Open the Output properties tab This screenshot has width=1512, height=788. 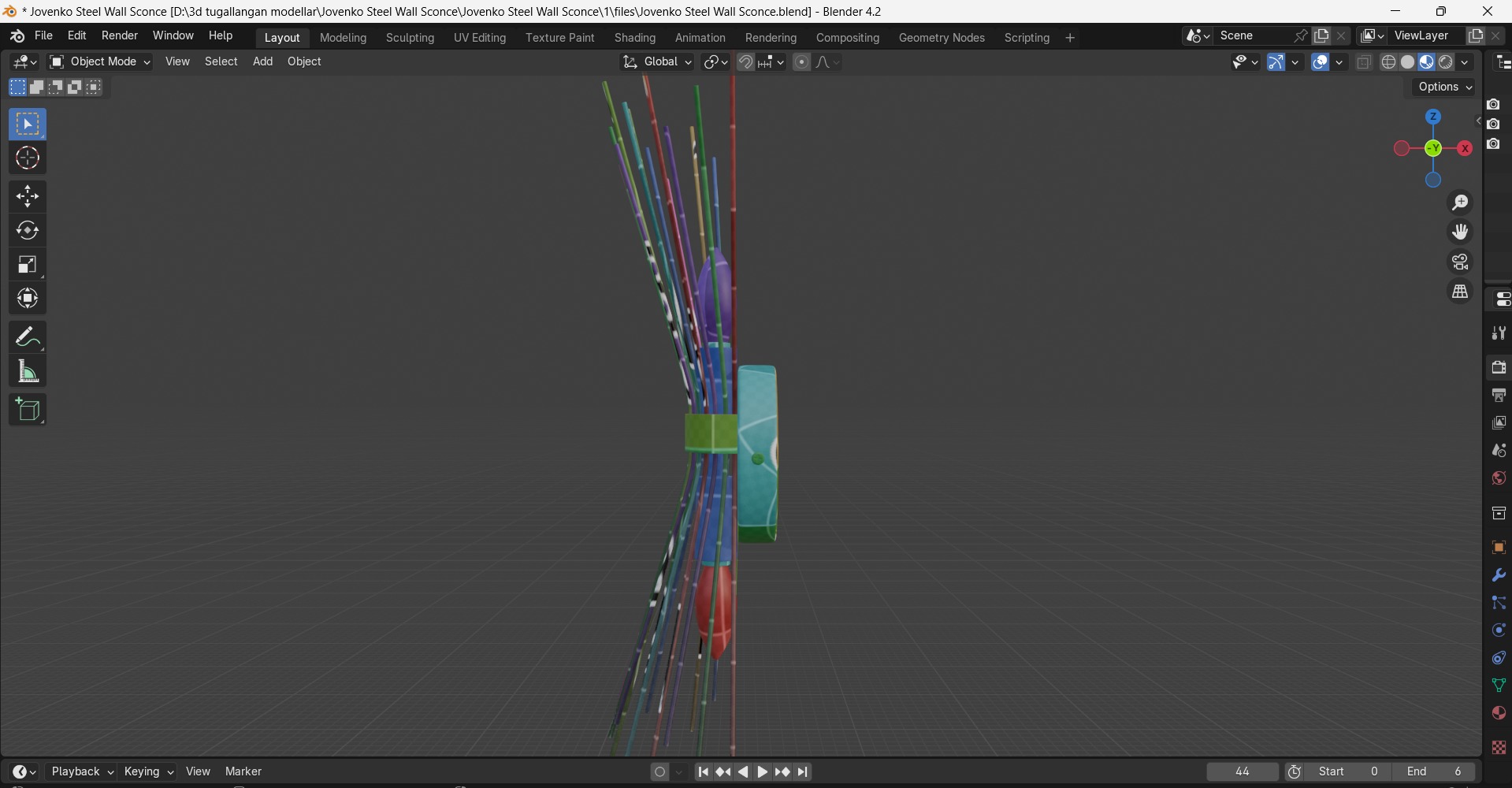(x=1499, y=395)
